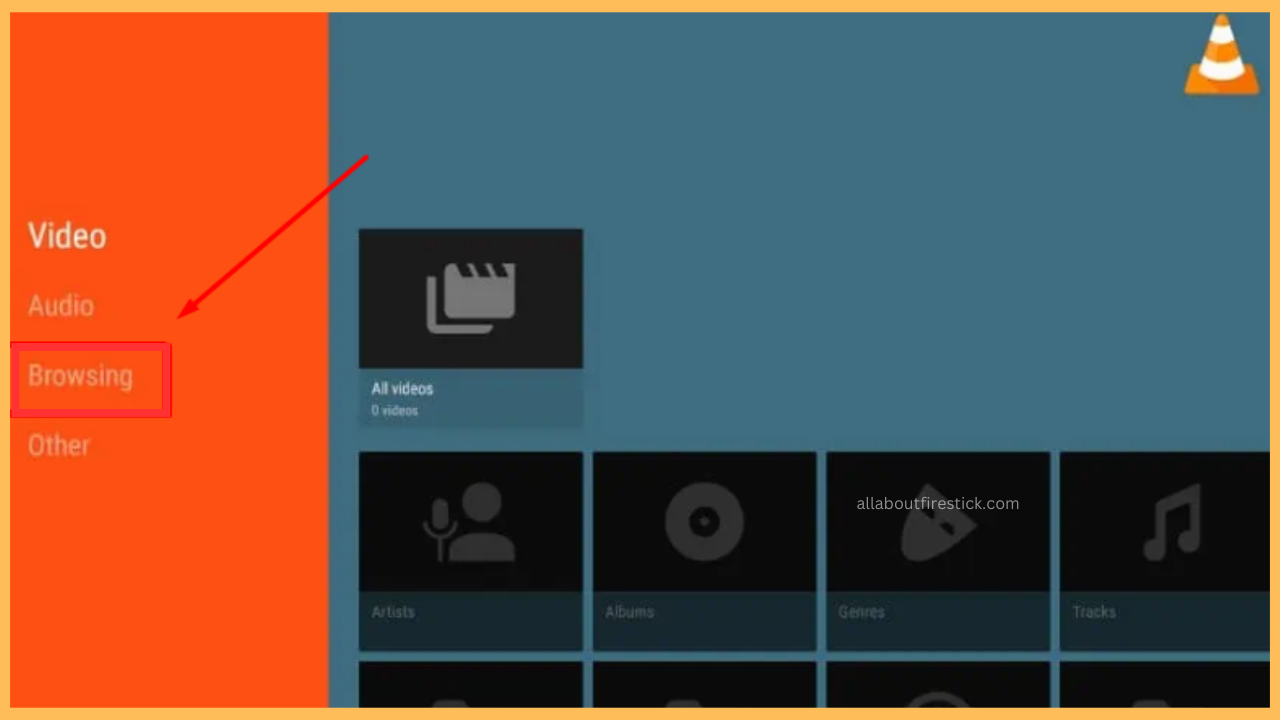Select the Video section in the sidebar

66,236
